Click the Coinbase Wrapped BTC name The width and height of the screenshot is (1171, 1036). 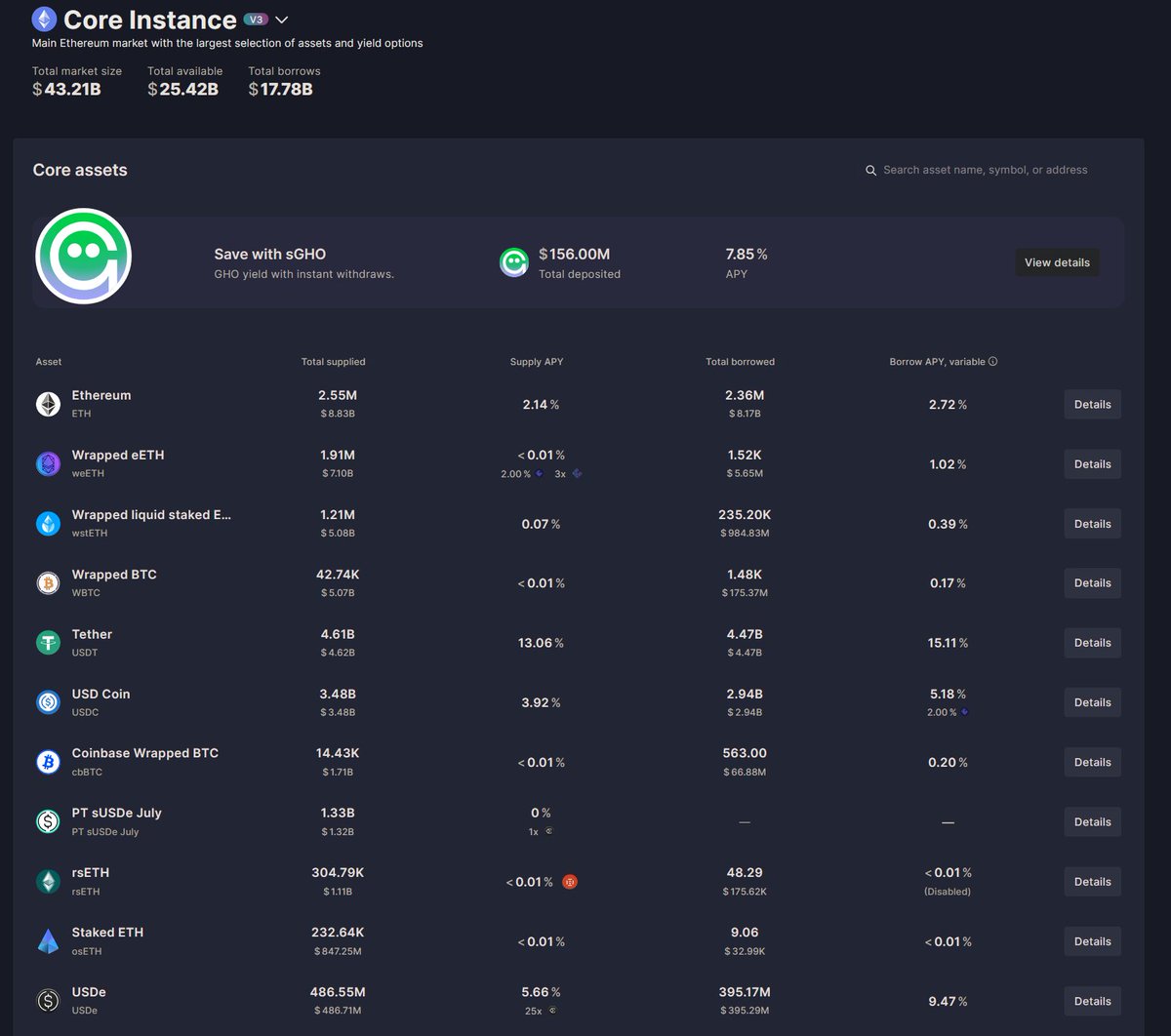coord(145,753)
